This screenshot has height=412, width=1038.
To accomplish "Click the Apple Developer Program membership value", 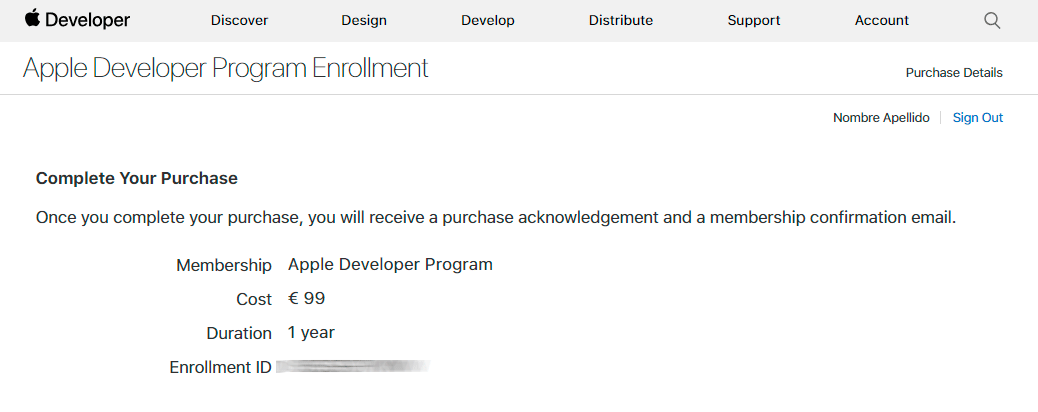I will point(390,265).
